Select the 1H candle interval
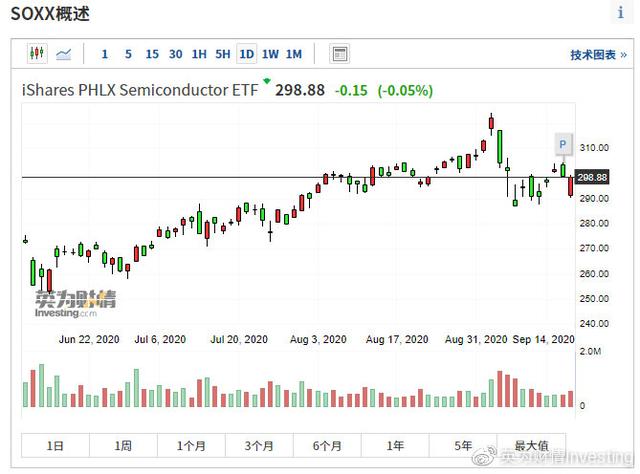Image resolution: width=640 pixels, height=474 pixels. pos(199,54)
